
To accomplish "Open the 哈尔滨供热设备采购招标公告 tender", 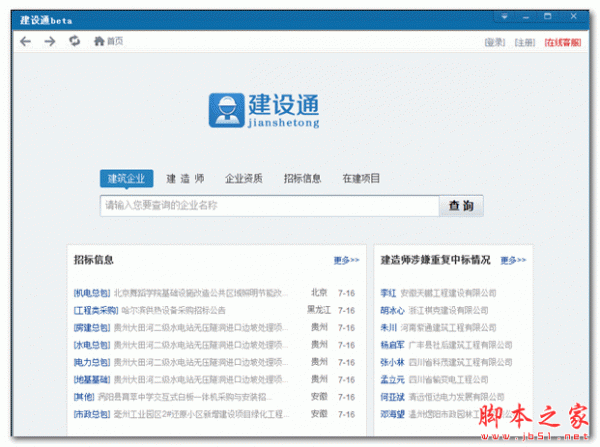I will [x=173, y=310].
